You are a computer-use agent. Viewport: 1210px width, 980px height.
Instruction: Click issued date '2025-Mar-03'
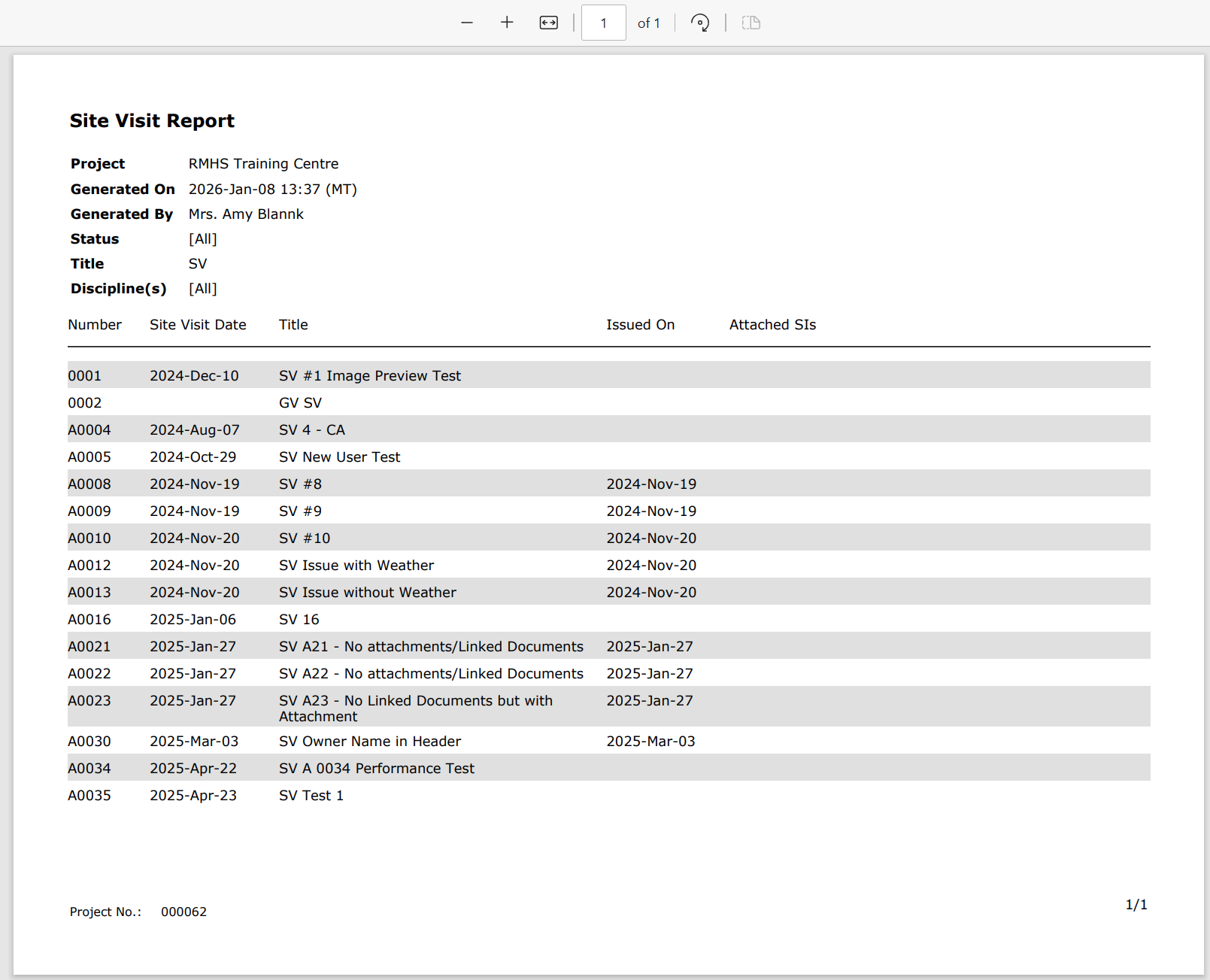pyautogui.click(x=651, y=742)
